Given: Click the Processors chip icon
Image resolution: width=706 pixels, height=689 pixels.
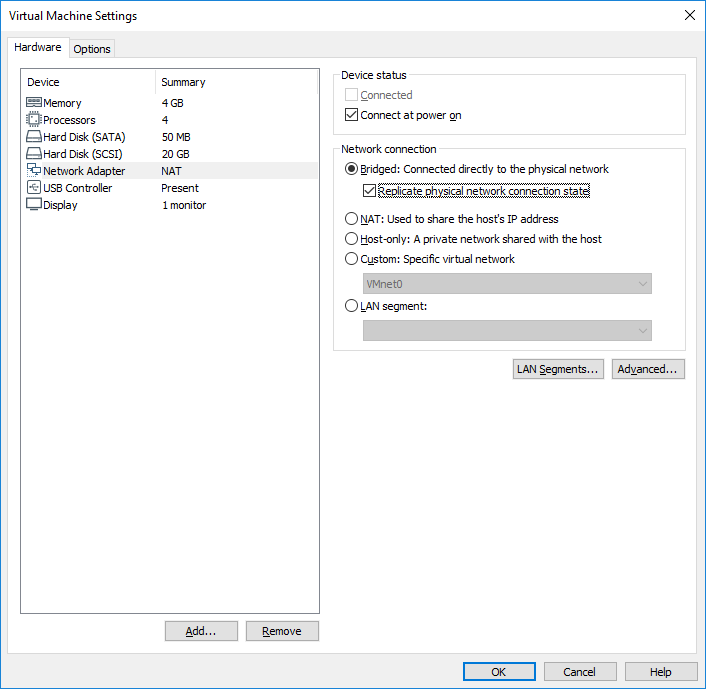Looking at the screenshot, I should click(x=34, y=119).
